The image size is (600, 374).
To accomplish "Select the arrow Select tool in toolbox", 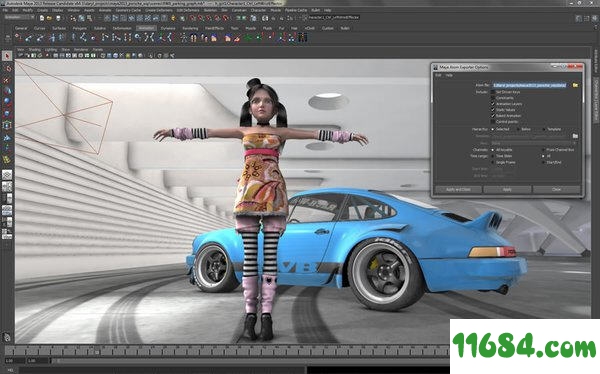I will tap(7, 56).
